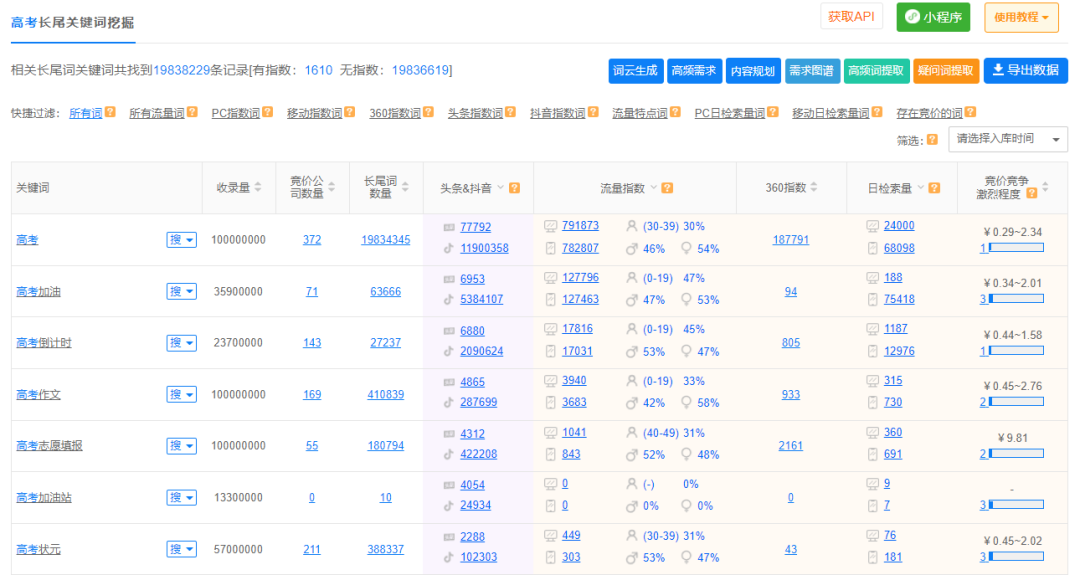1080x575 pixels.
Task: Sort table by 竞价公司数量 column arrows
Action: tap(331, 187)
